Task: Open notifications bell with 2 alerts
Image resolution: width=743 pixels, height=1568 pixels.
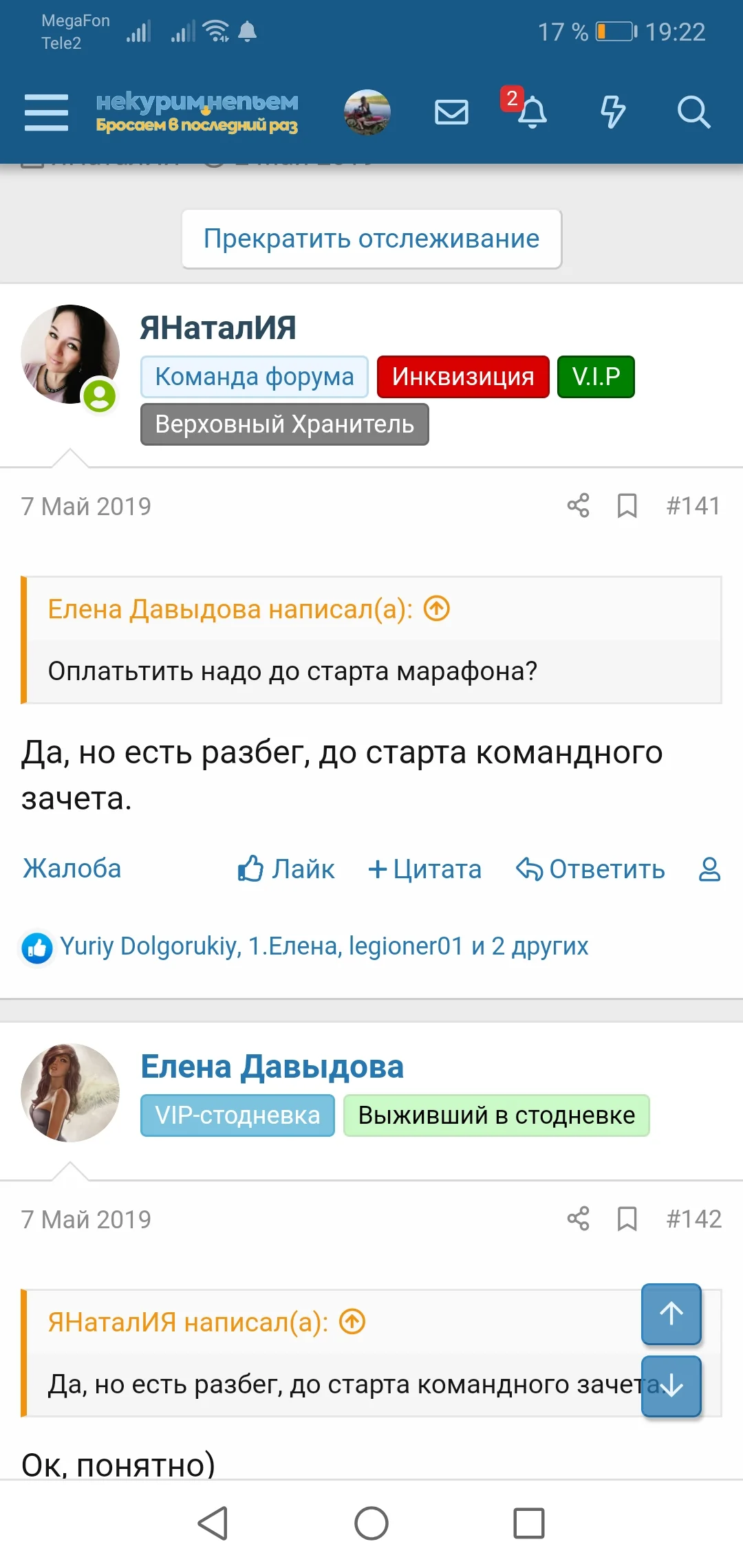Action: (531, 112)
